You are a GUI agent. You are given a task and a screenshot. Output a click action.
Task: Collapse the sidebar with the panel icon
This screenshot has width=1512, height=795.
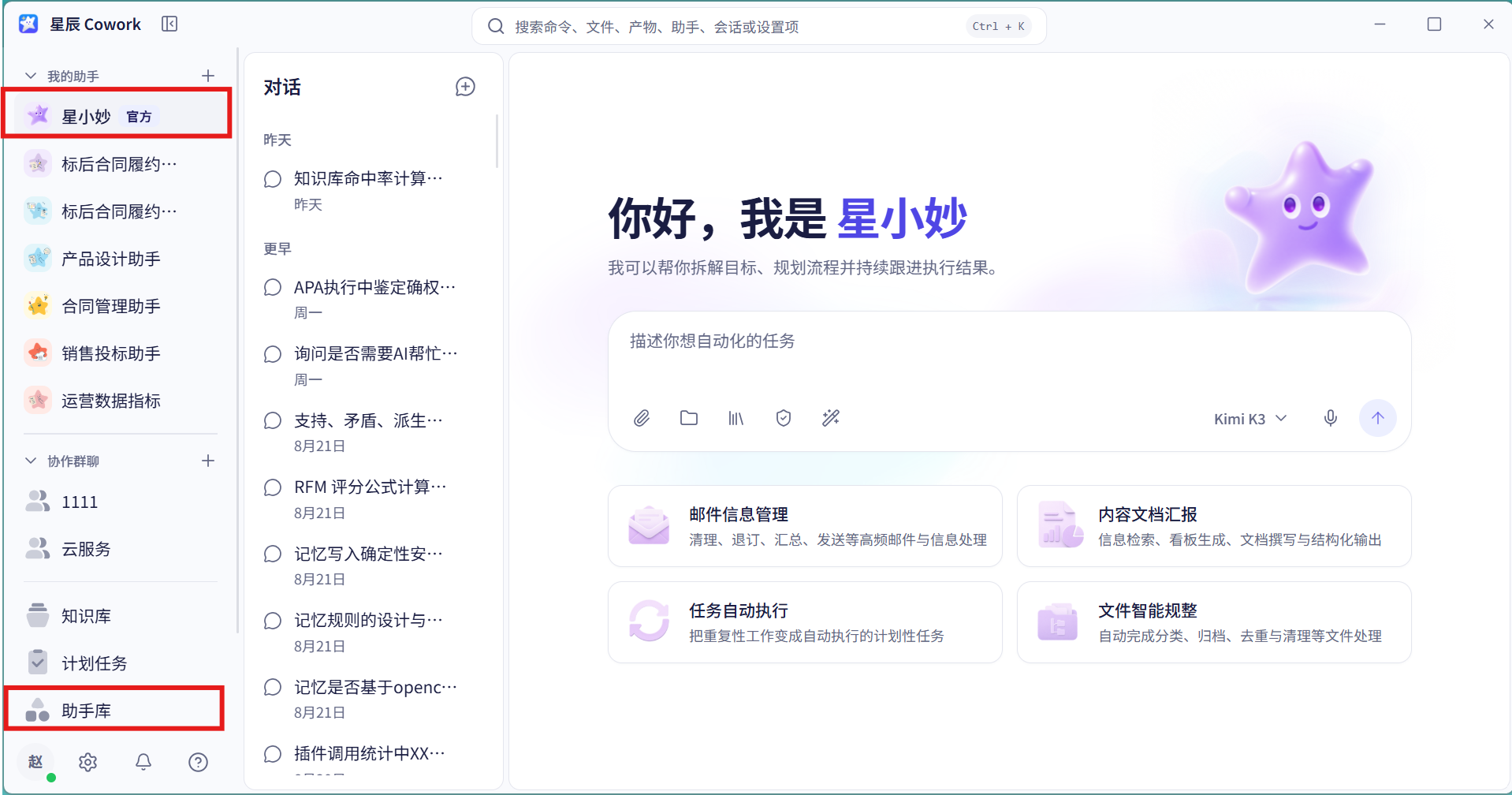click(x=169, y=24)
